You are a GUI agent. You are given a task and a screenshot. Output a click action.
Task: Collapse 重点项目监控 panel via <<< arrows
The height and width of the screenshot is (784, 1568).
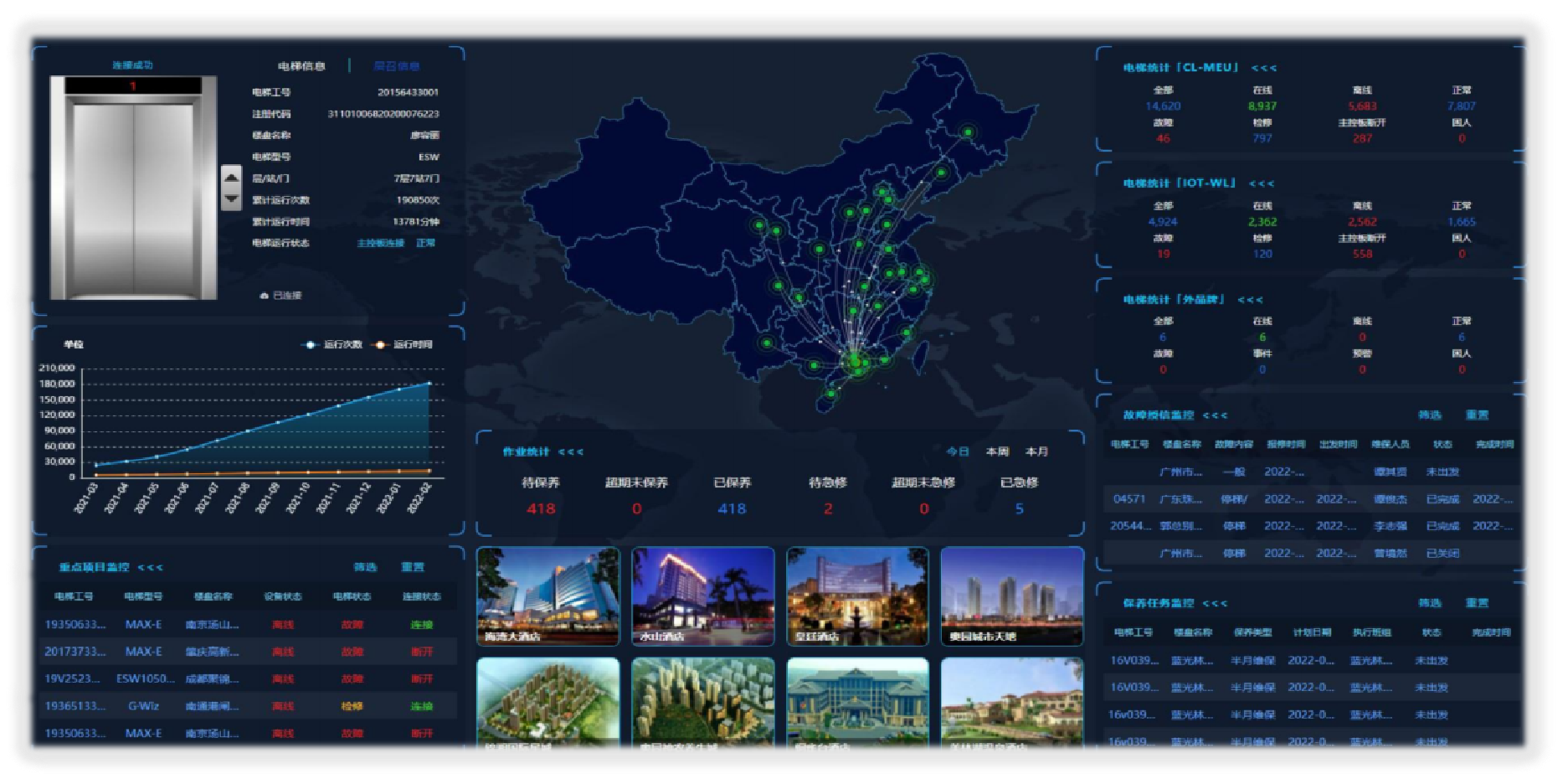click(151, 568)
